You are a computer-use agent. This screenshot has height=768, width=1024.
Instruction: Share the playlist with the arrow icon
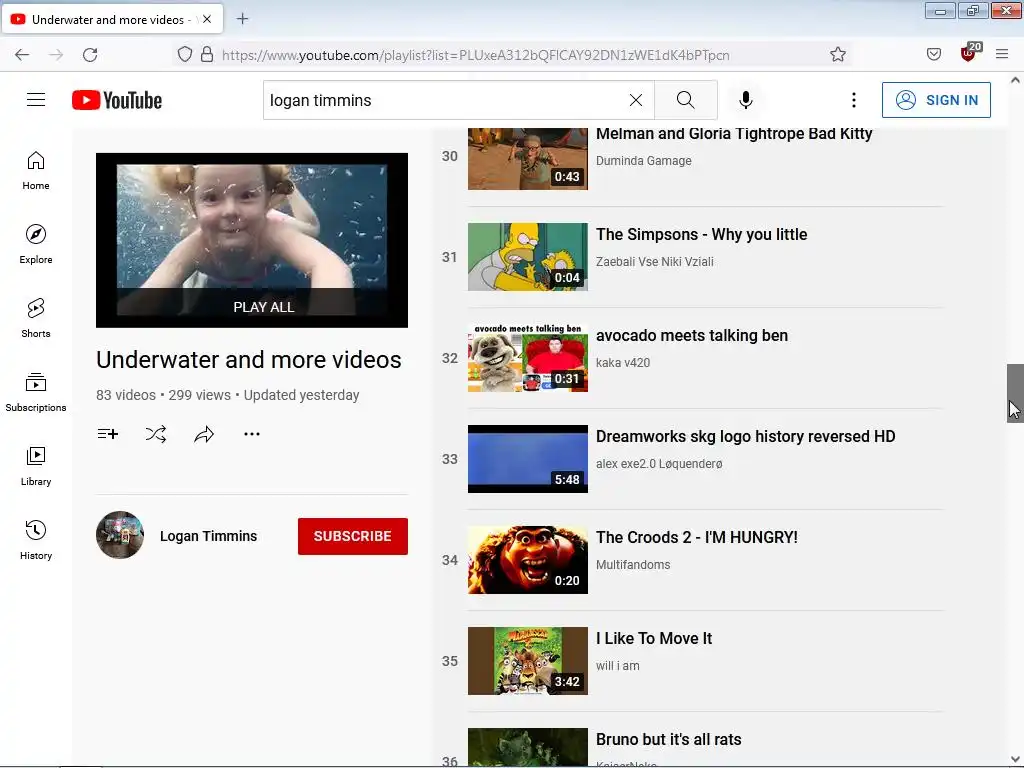[x=204, y=434]
